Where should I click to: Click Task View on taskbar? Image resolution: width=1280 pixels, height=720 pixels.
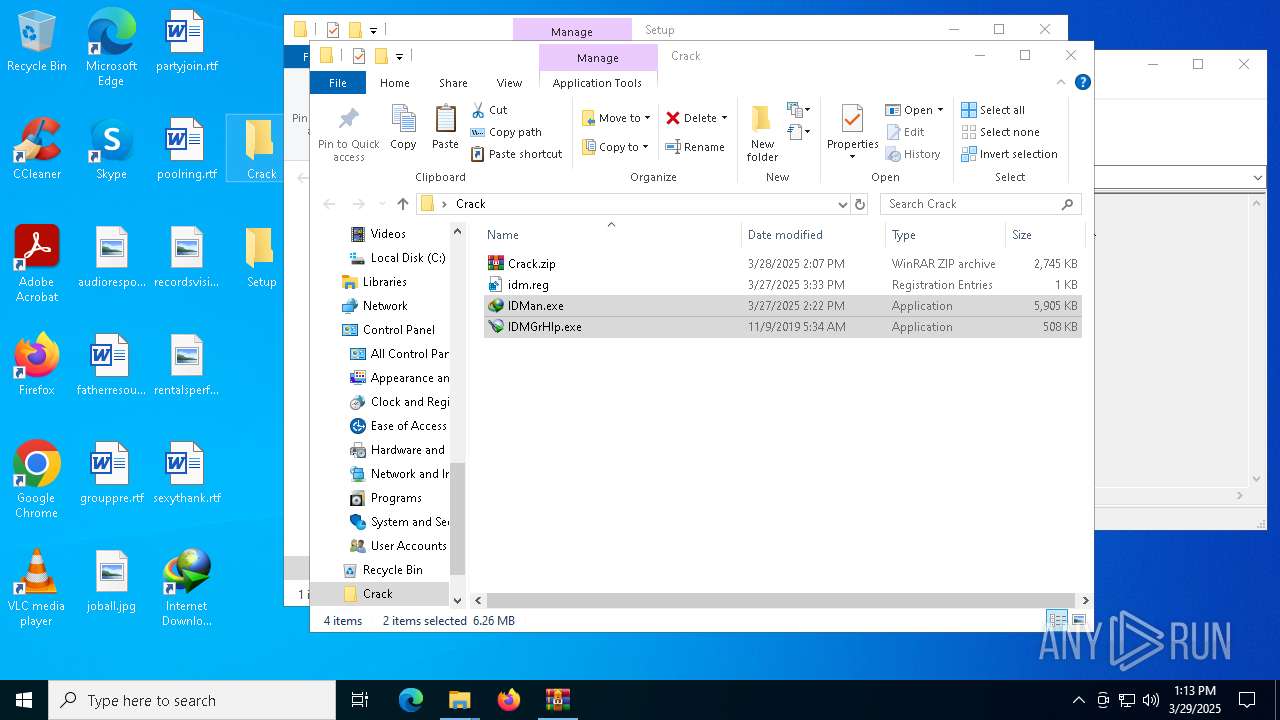pyautogui.click(x=360, y=700)
